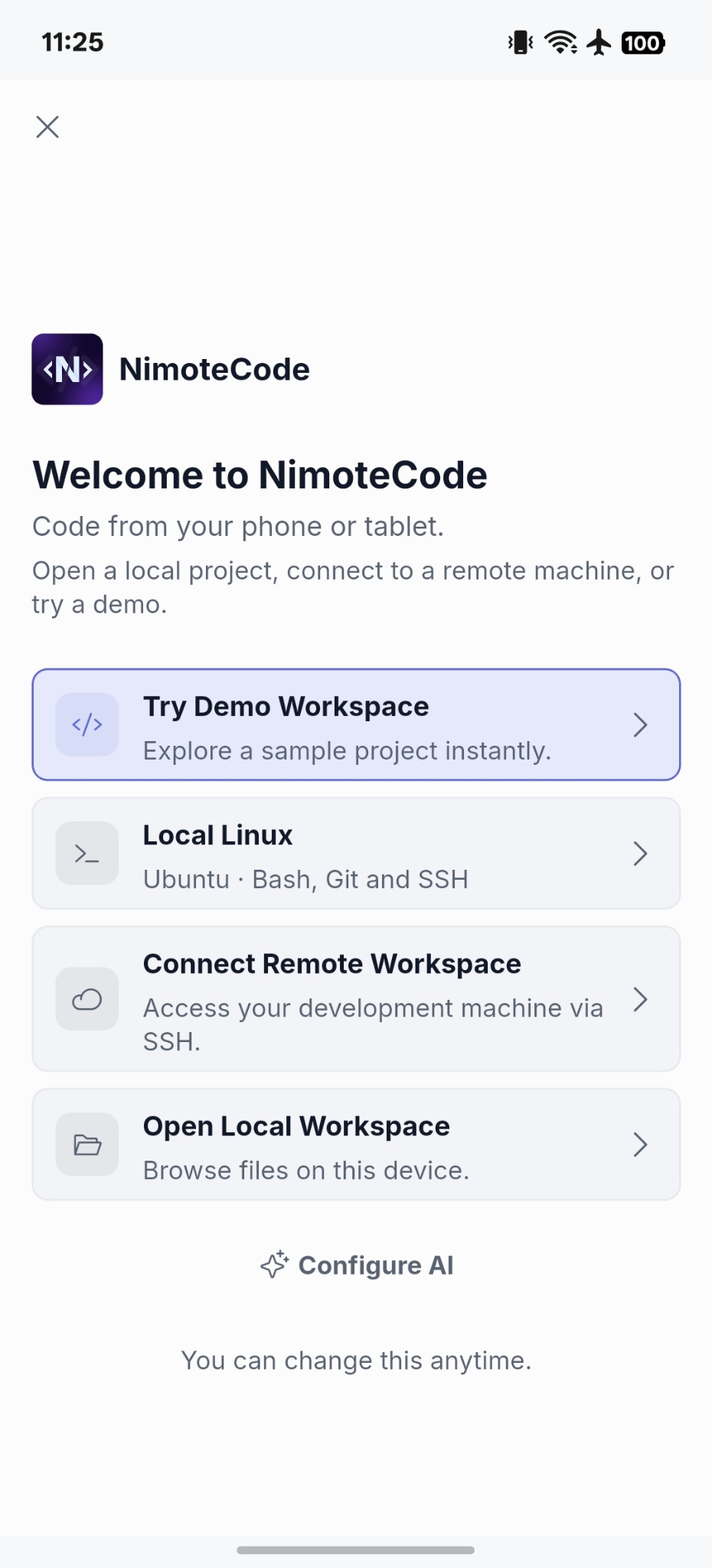Tap 'Ubuntu · Bash, Git and SSH' description
The width and height of the screenshot is (712, 1568).
pos(305,880)
